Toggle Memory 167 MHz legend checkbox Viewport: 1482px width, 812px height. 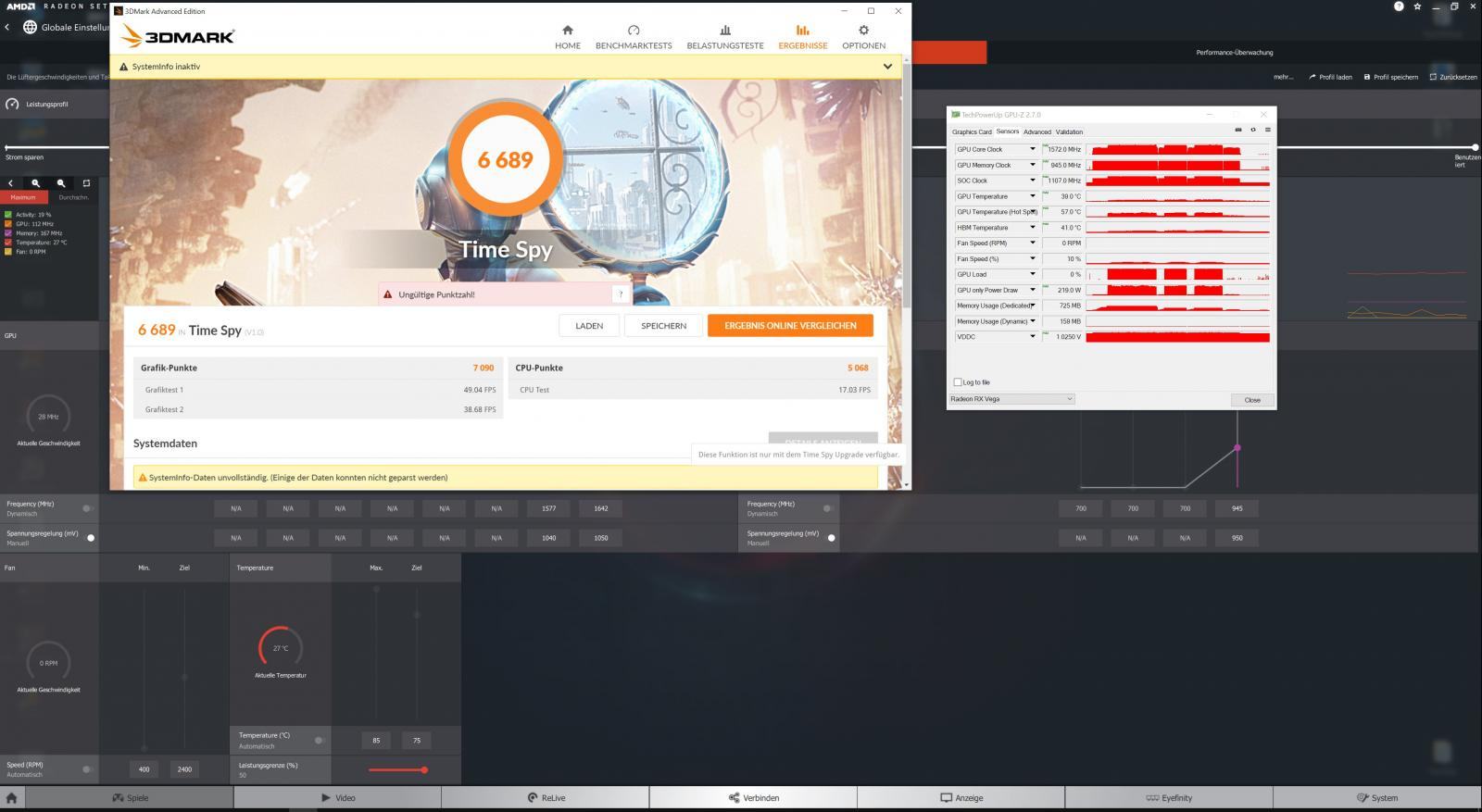click(x=8, y=233)
